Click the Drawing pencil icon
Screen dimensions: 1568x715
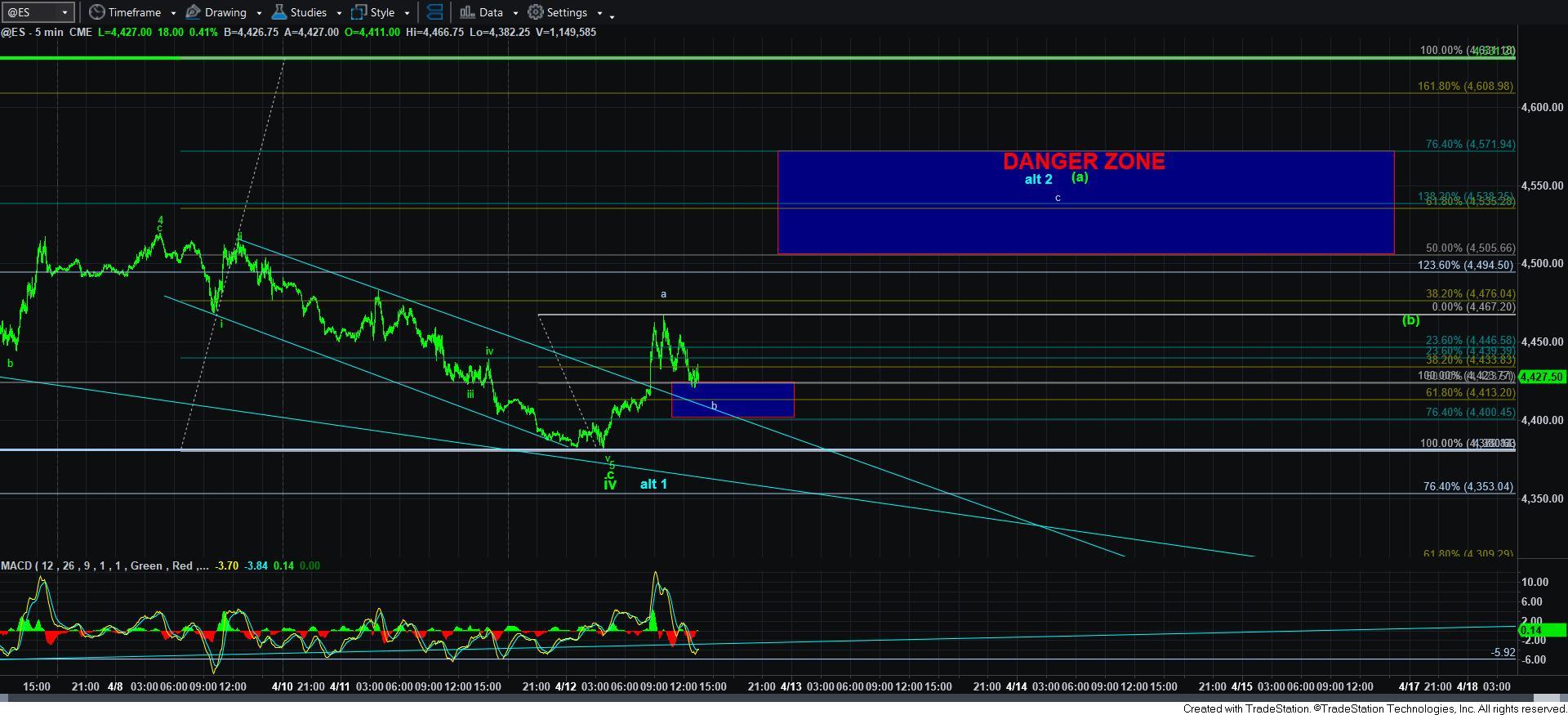(194, 12)
